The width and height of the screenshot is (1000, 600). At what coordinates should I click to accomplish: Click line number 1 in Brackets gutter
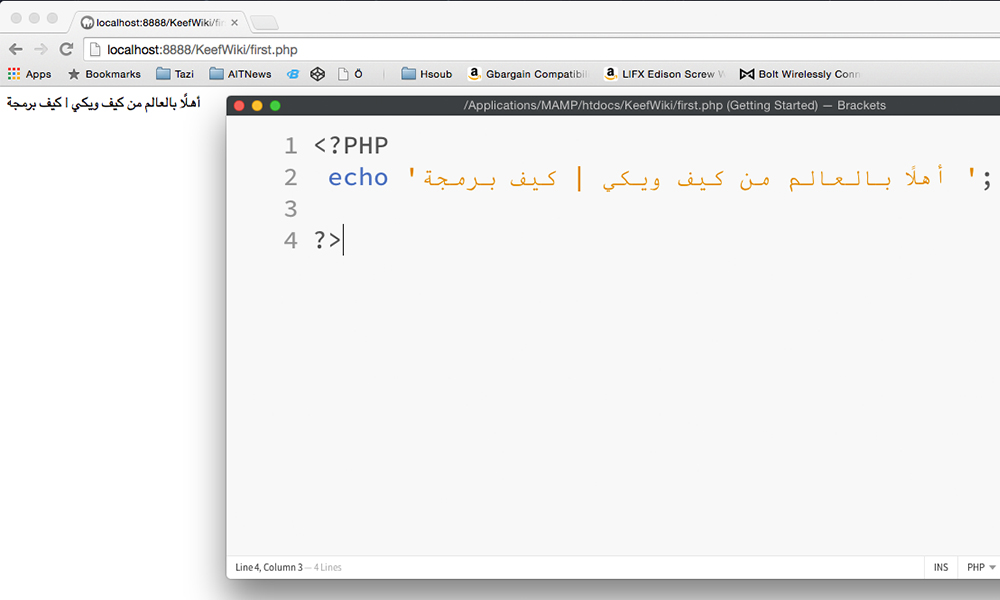click(x=291, y=146)
